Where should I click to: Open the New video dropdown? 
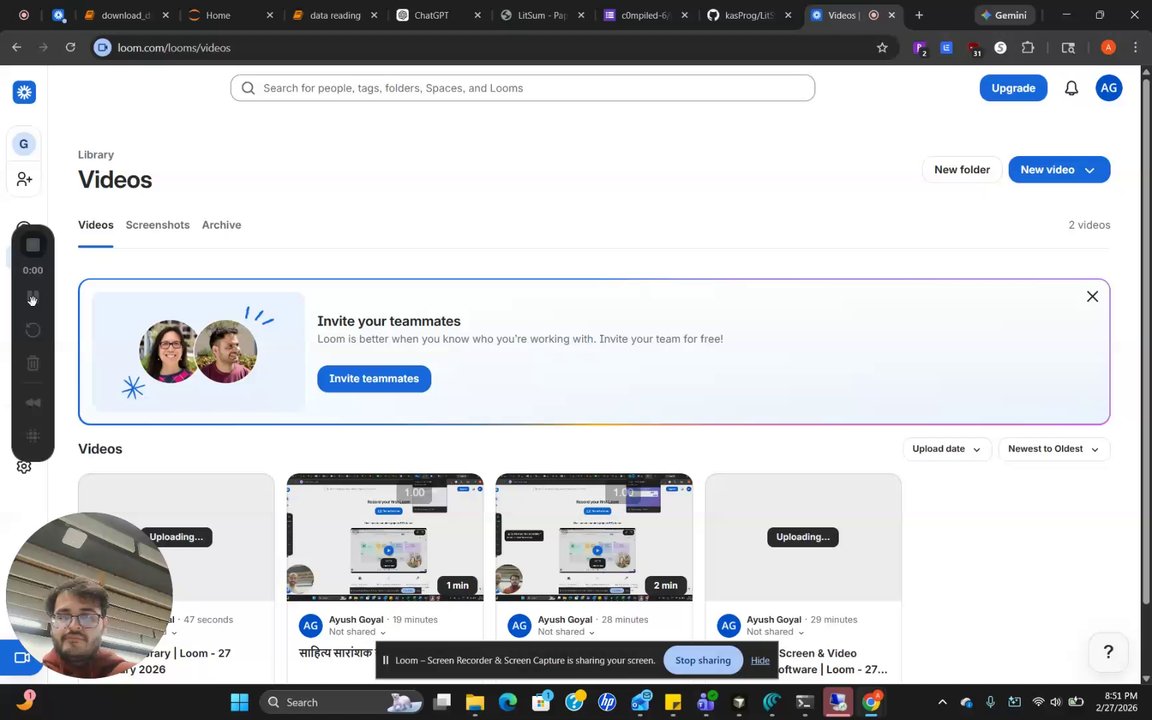click(x=1059, y=170)
